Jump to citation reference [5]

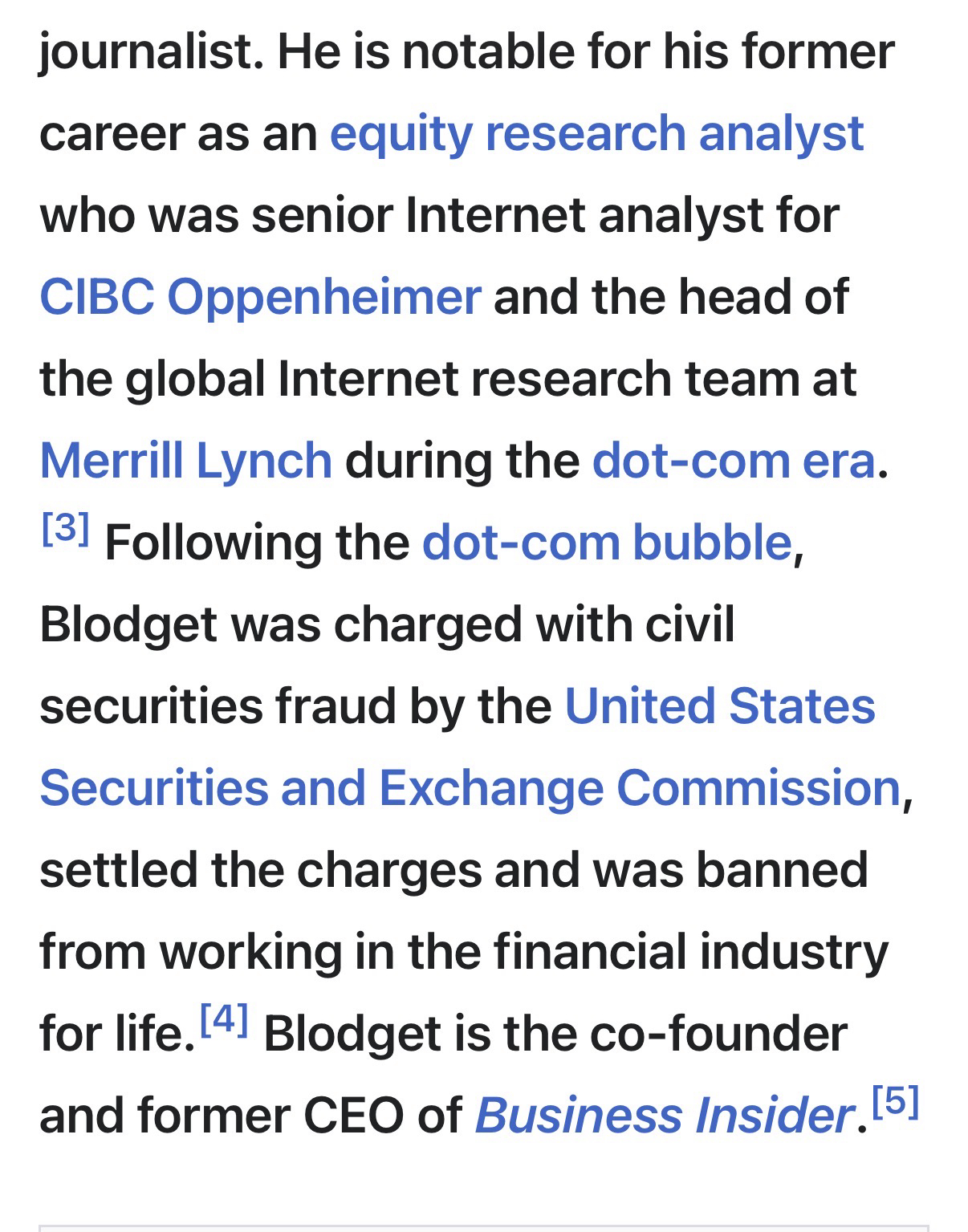pos(894,1101)
